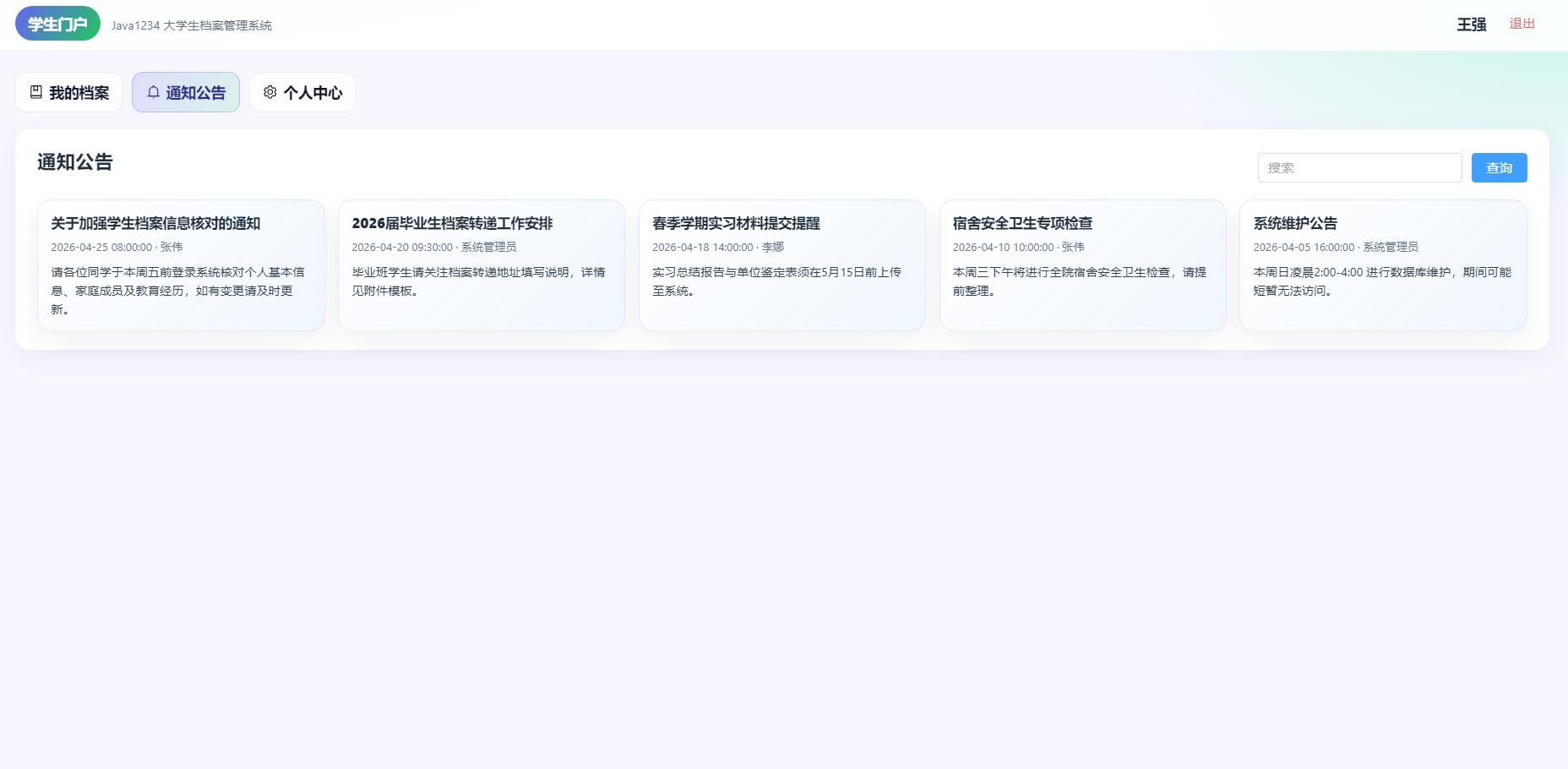1568x769 pixels.
Task: Click the gear icon in 个人中心 tab
Action: click(270, 92)
